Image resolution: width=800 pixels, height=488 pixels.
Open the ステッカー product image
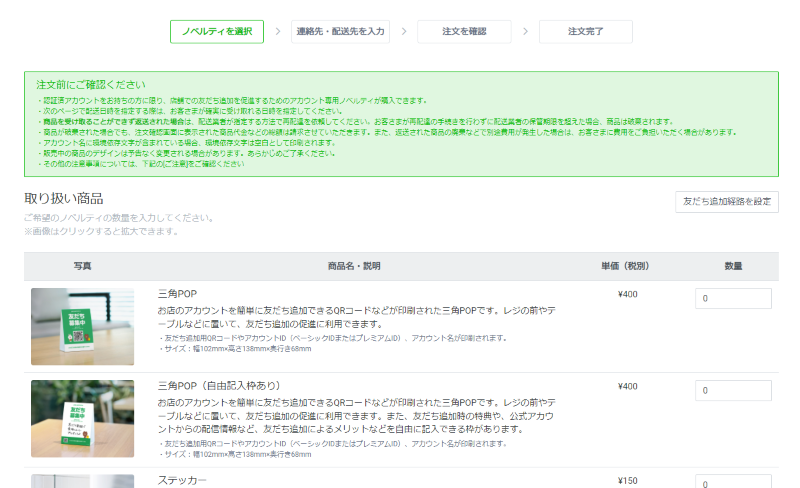point(82,481)
